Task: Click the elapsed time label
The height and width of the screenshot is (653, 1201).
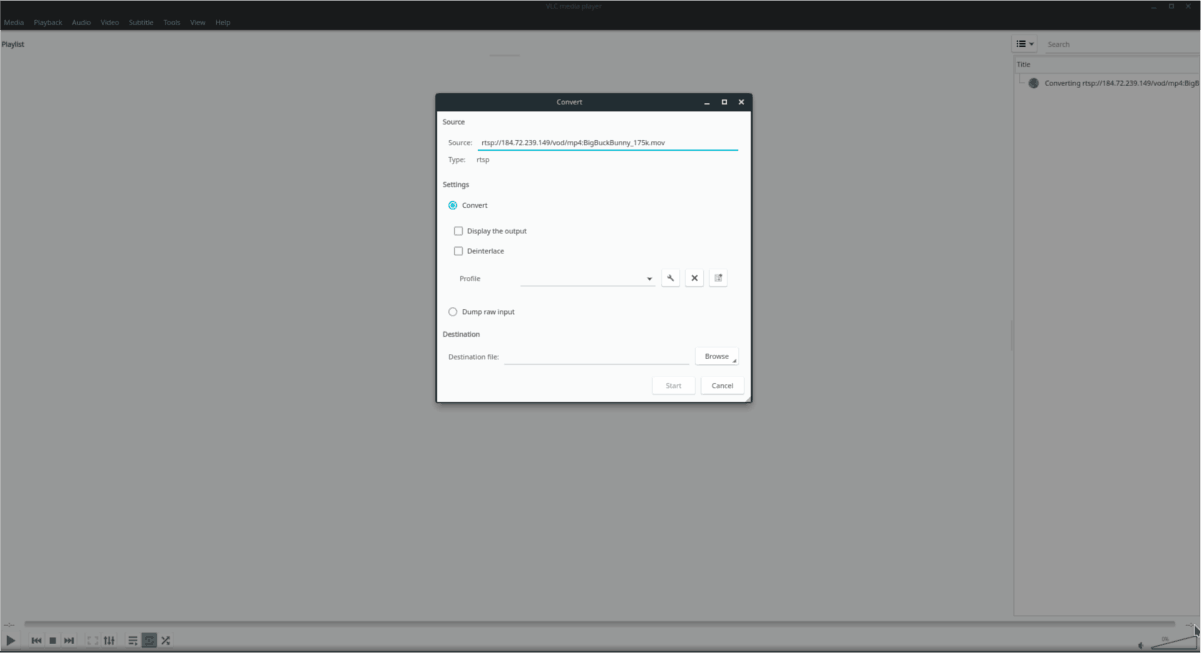Action: click(9, 624)
